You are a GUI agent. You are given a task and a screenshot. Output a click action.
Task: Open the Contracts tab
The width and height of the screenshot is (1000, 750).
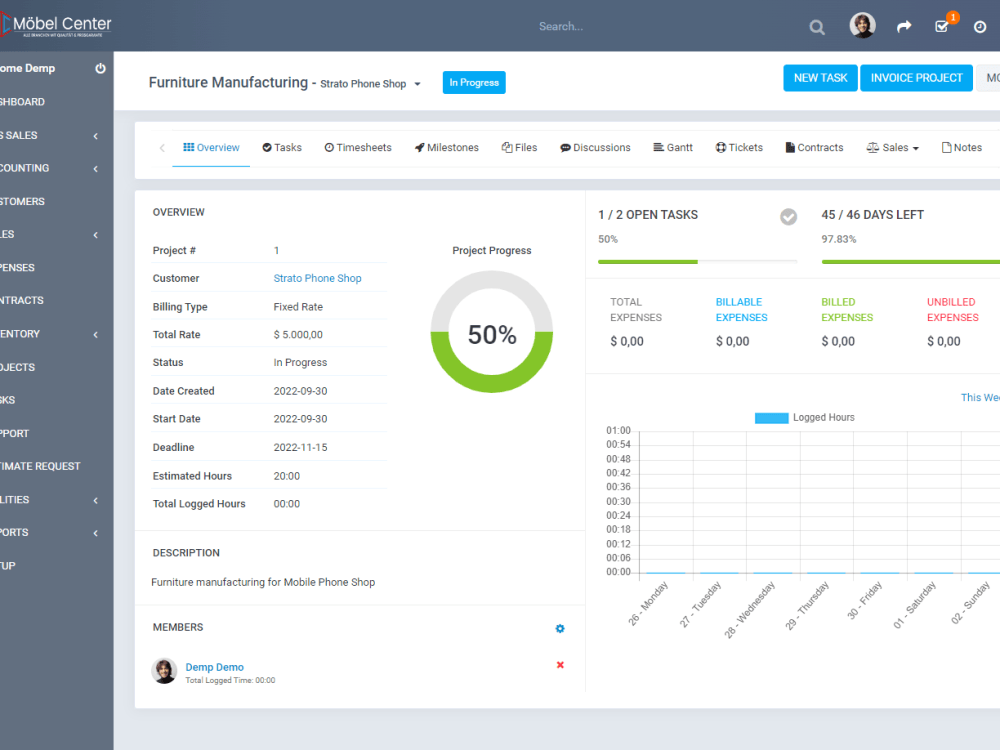814,147
